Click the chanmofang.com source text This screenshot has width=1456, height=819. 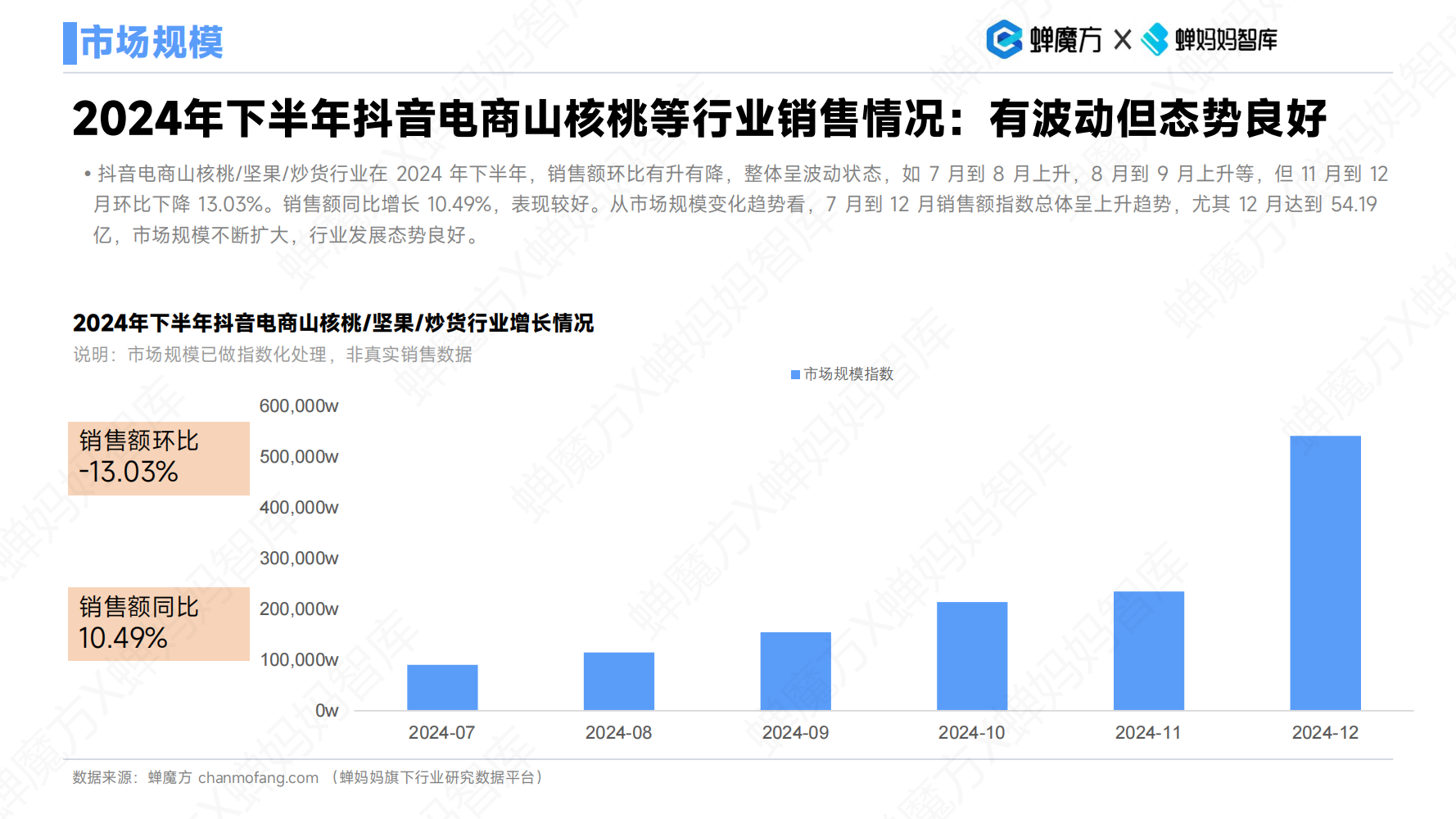pos(258,778)
